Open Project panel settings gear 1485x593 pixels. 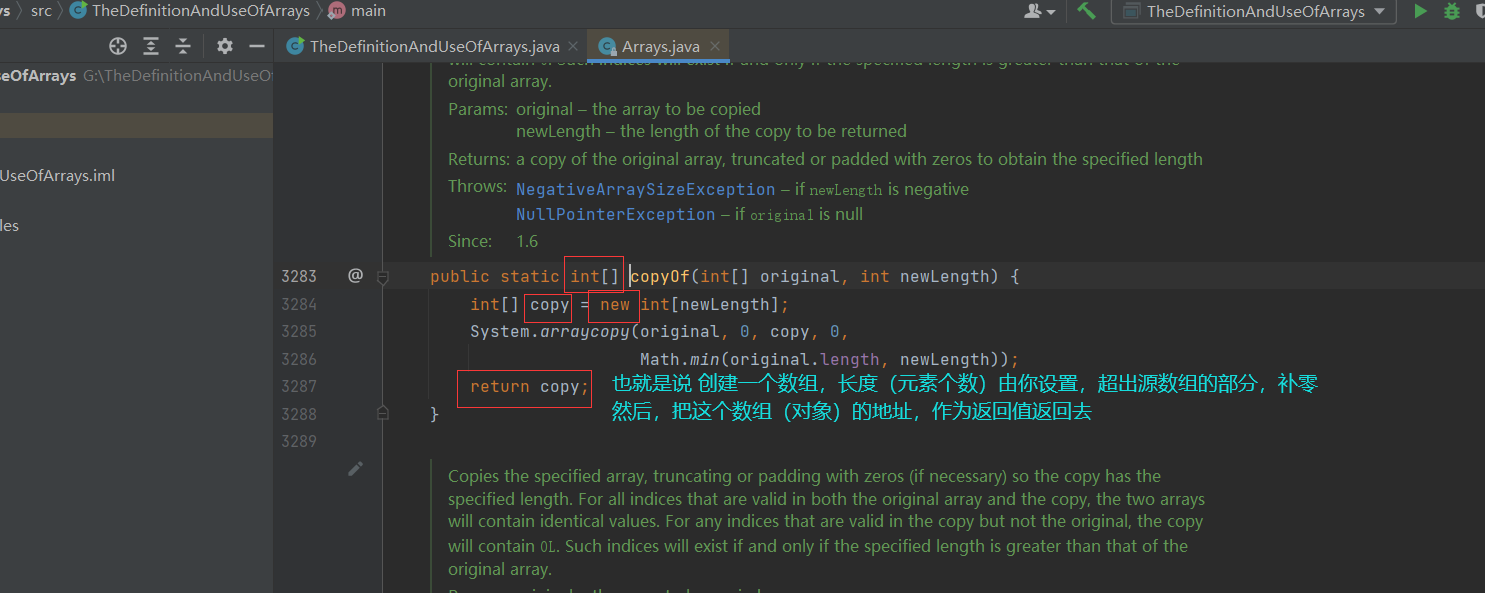pos(224,46)
